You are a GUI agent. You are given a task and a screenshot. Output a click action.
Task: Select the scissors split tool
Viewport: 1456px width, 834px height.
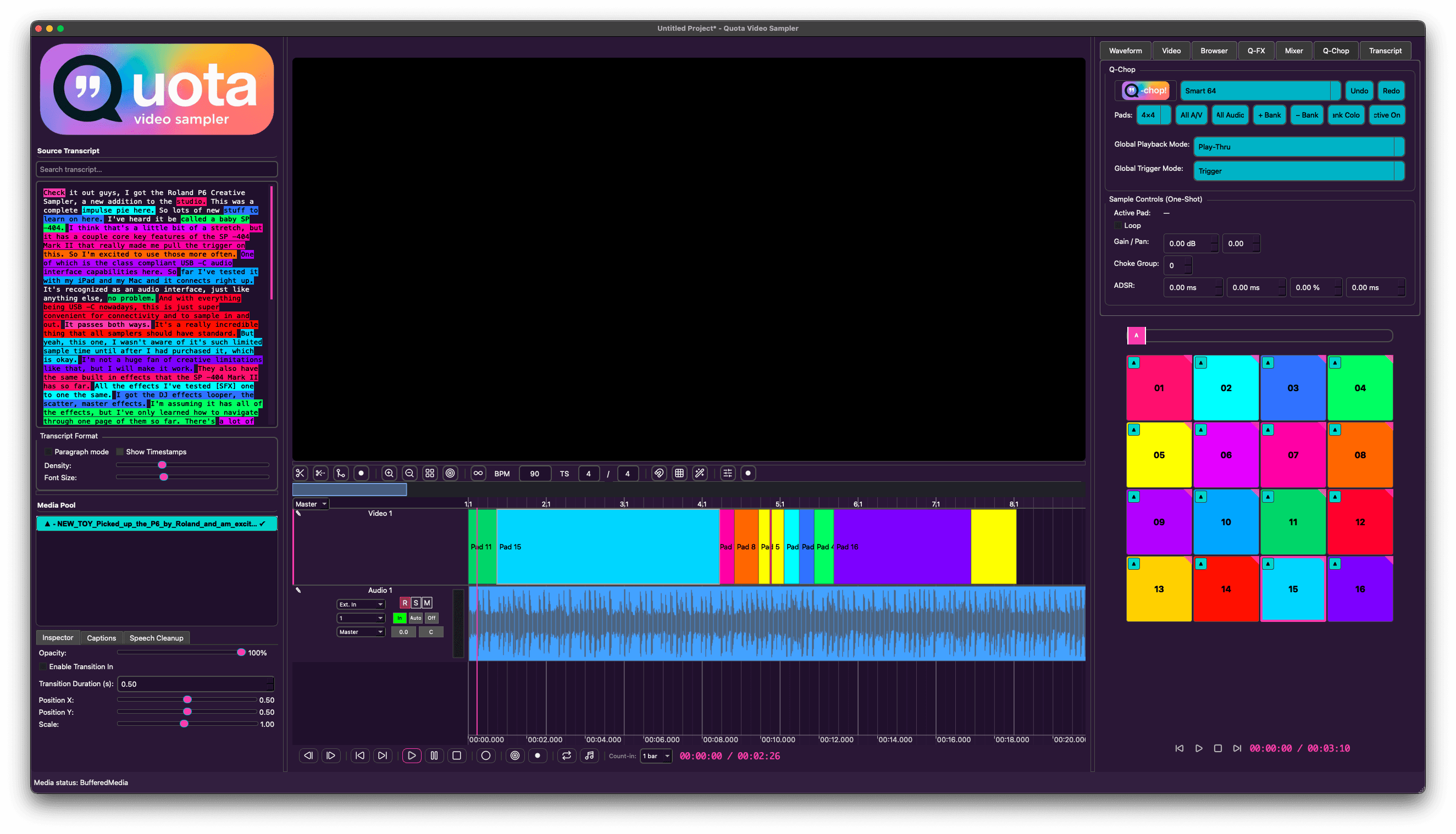[x=300, y=473]
